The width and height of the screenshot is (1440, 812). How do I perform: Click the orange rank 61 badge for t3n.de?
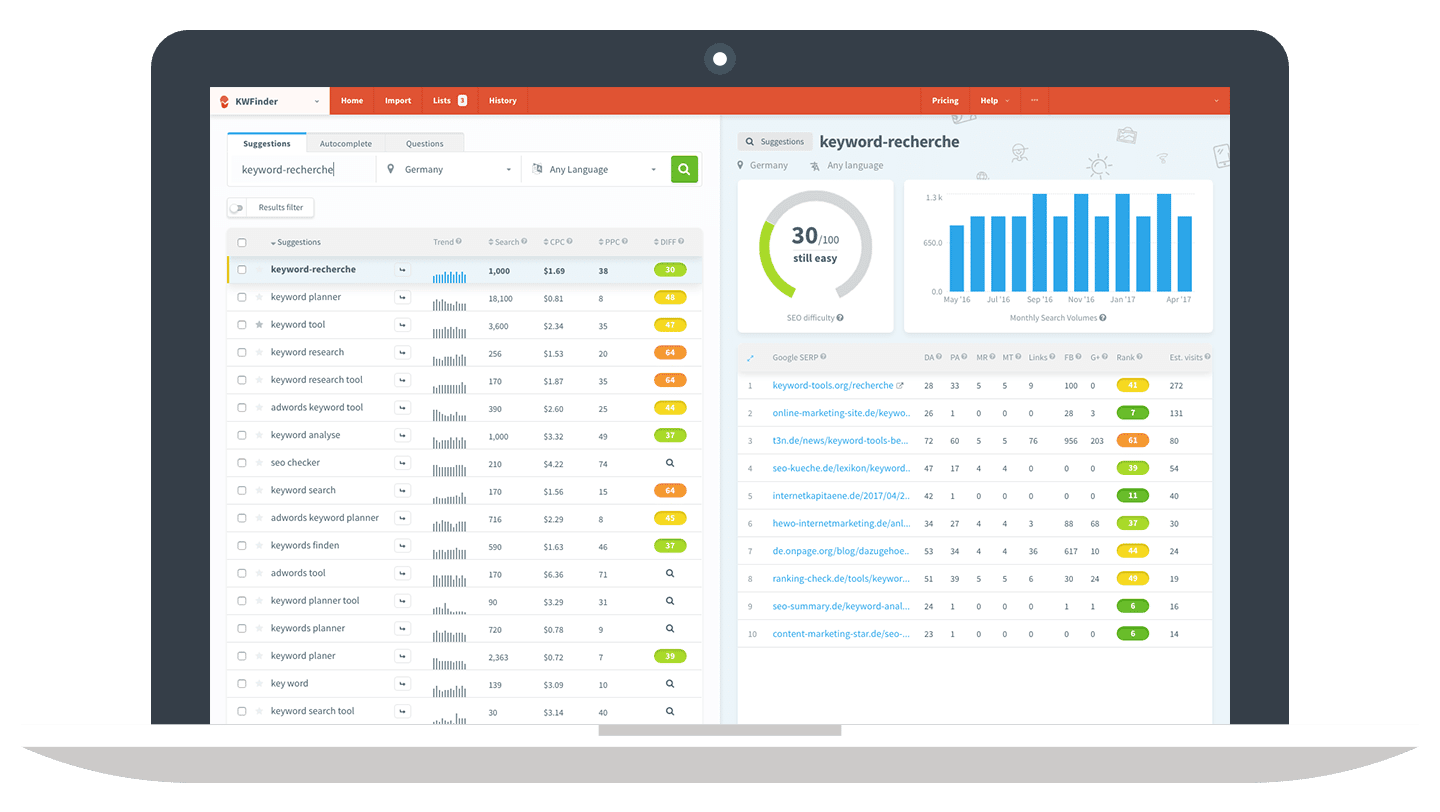click(x=1133, y=440)
